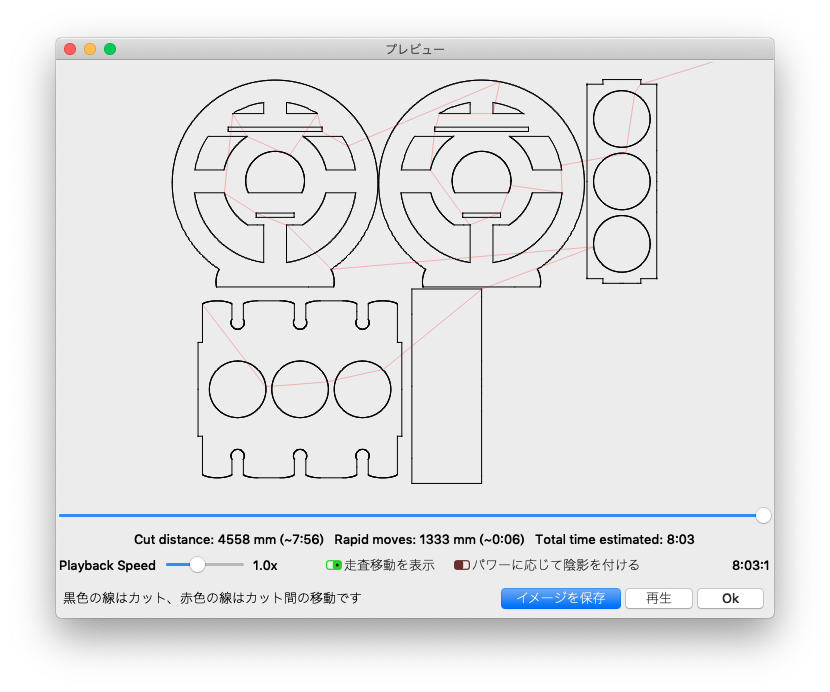The image size is (830, 692).
Task: Maximize window with the green button
Action: tap(110, 49)
